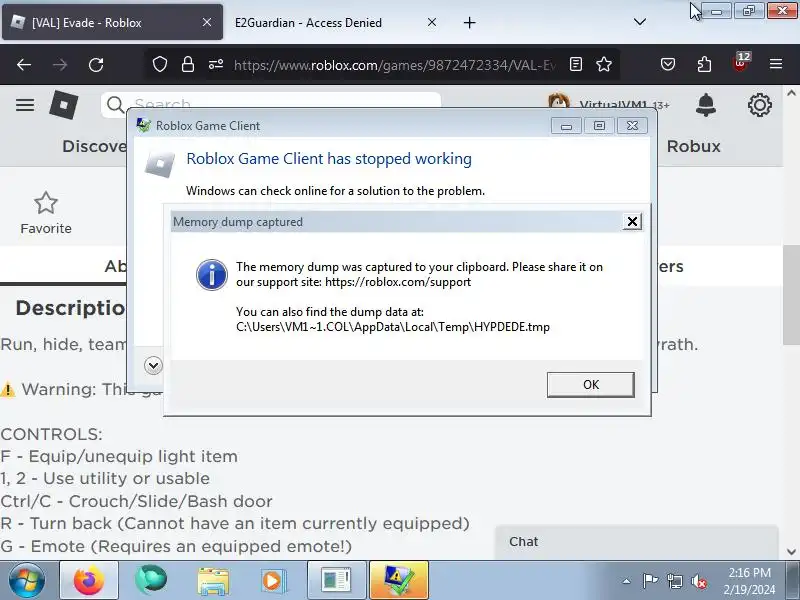The width and height of the screenshot is (800, 600).
Task: Click the VirtualVM1 avatar thumbnail
Action: click(559, 101)
